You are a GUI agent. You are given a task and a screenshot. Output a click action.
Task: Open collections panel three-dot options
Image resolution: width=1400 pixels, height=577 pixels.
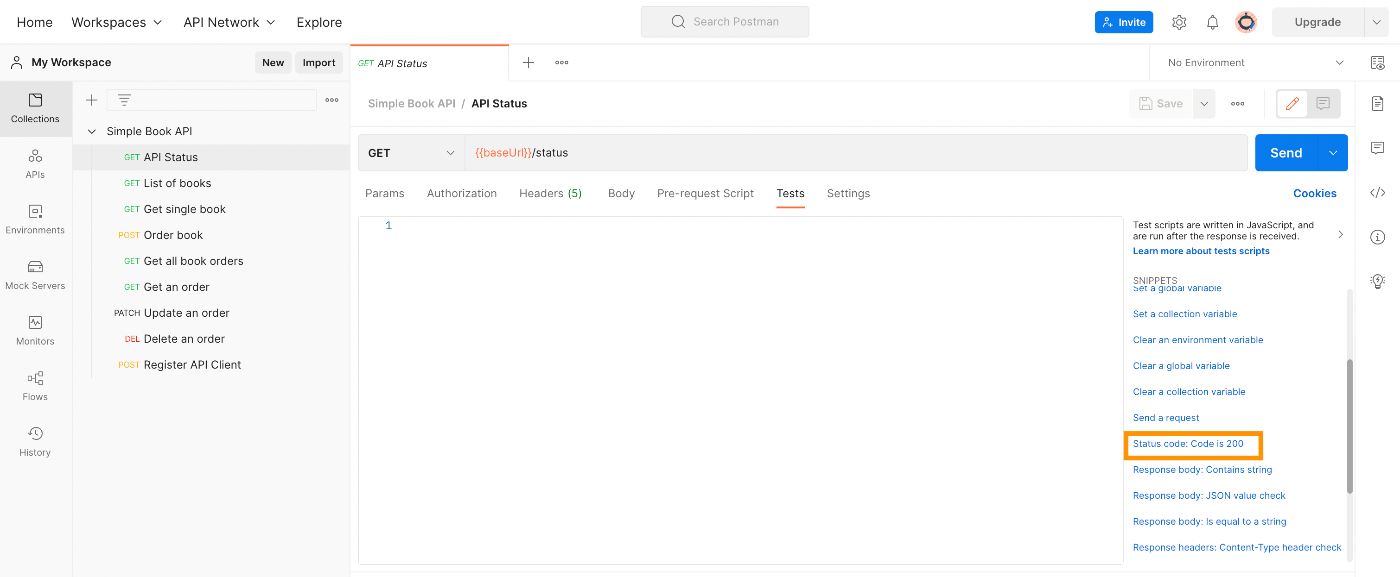[x=332, y=100]
